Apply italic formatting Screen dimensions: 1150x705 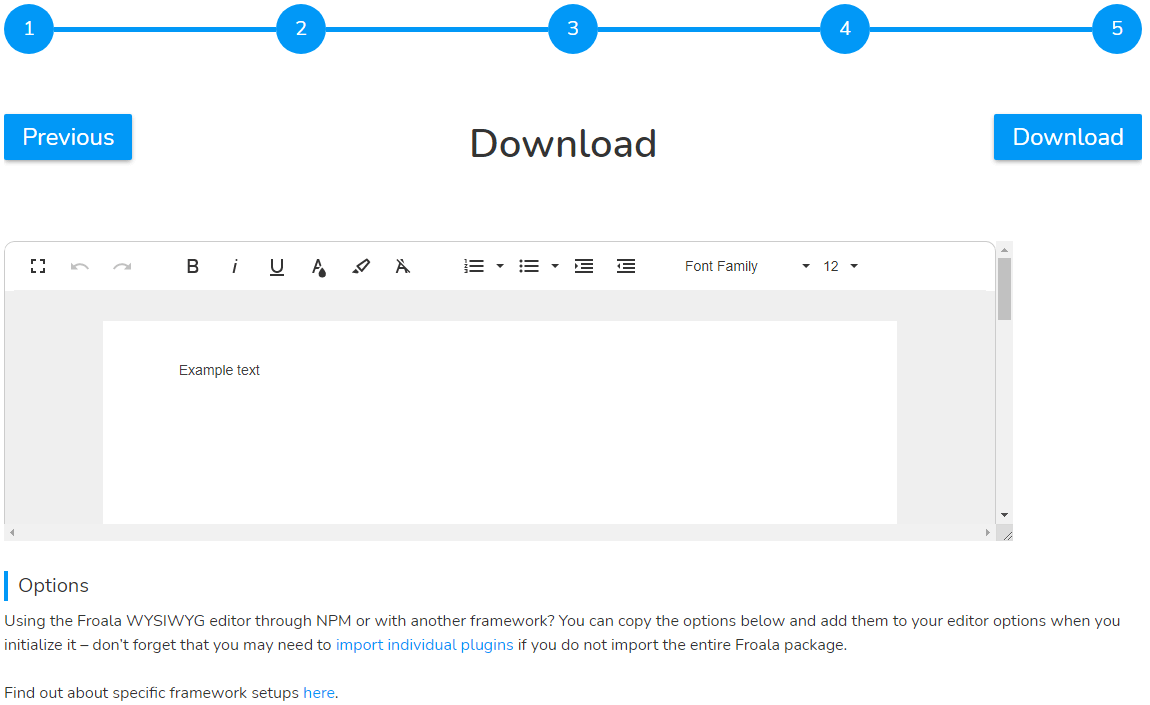[x=234, y=266]
